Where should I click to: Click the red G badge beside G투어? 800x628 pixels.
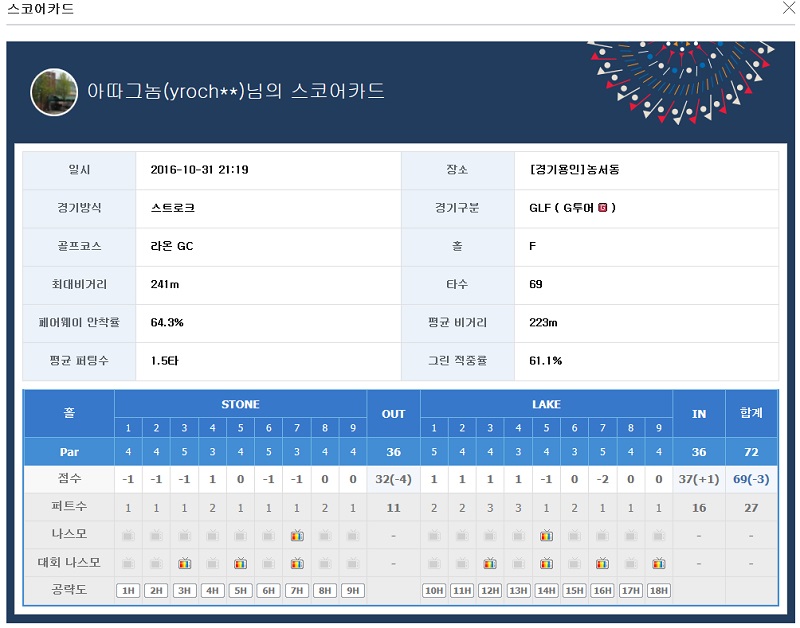click(x=602, y=208)
